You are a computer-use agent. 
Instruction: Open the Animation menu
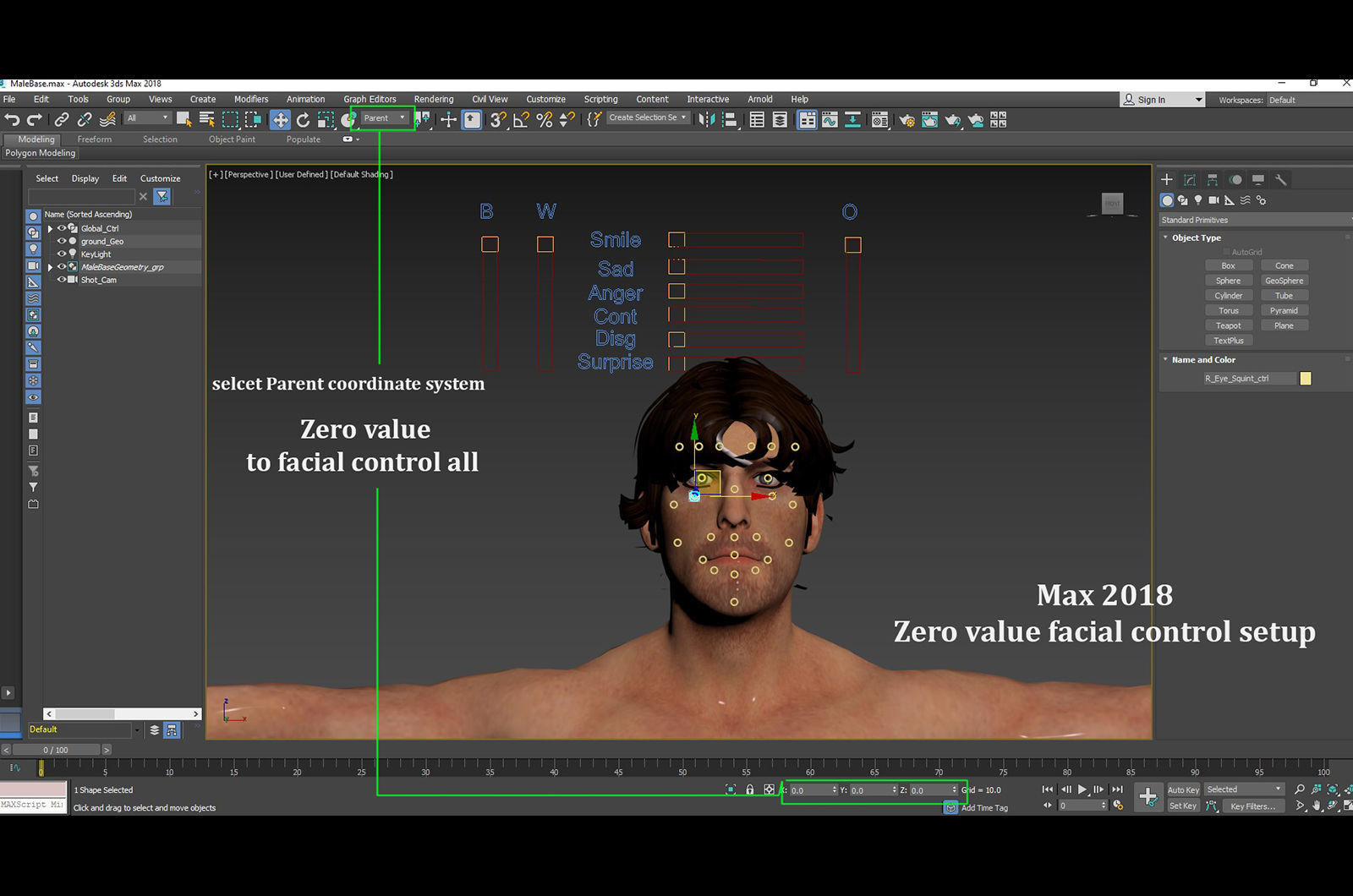[x=305, y=99]
